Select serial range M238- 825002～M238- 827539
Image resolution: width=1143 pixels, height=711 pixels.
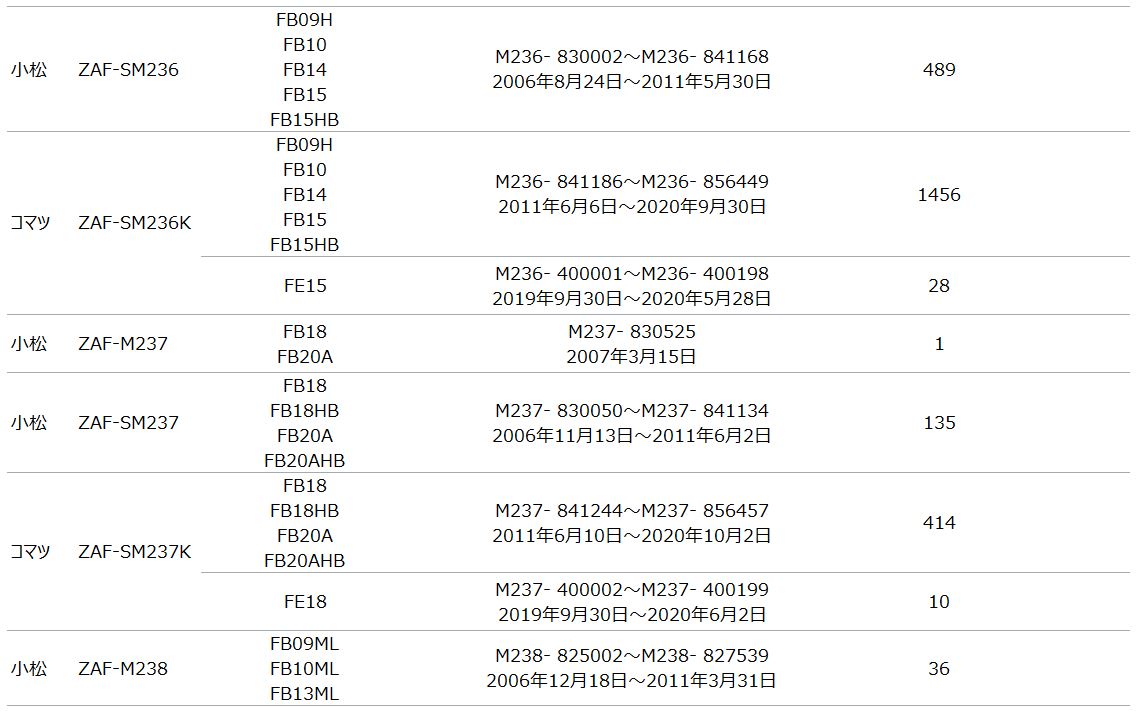click(632, 656)
